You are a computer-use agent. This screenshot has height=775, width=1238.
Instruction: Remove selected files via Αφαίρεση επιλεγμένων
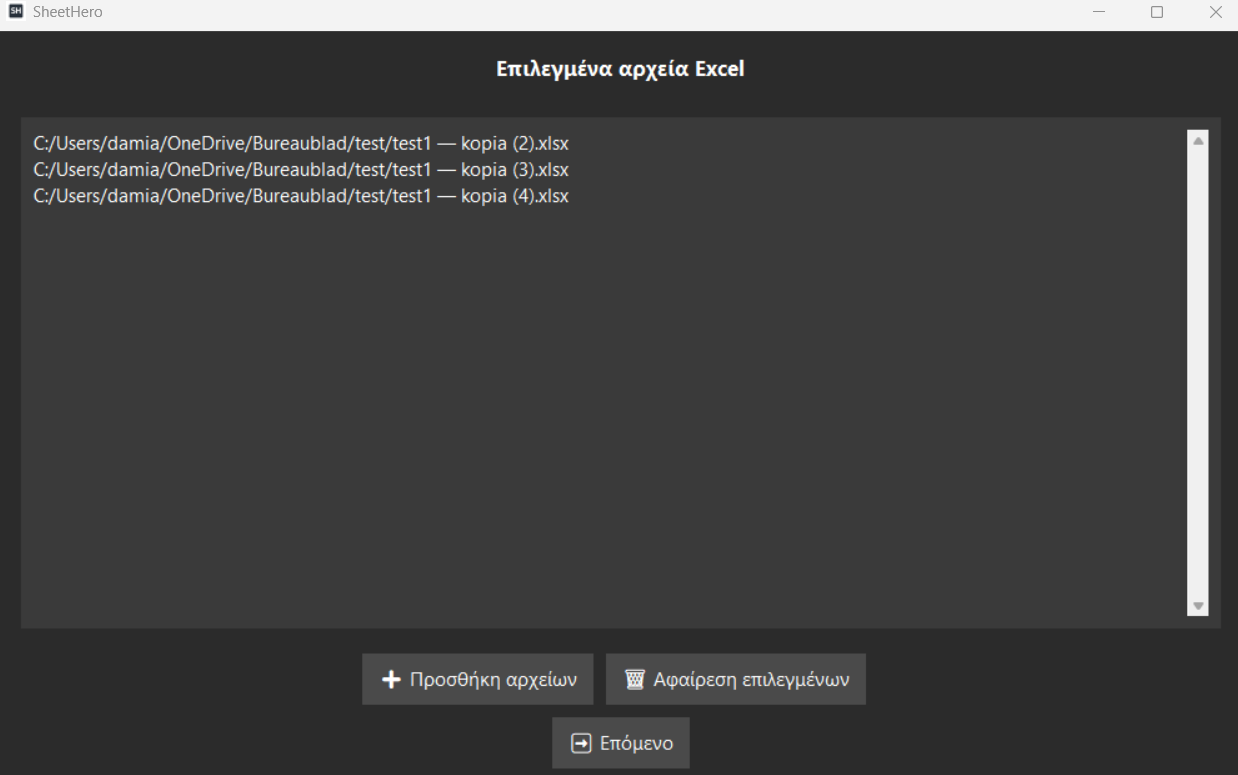[736, 680]
